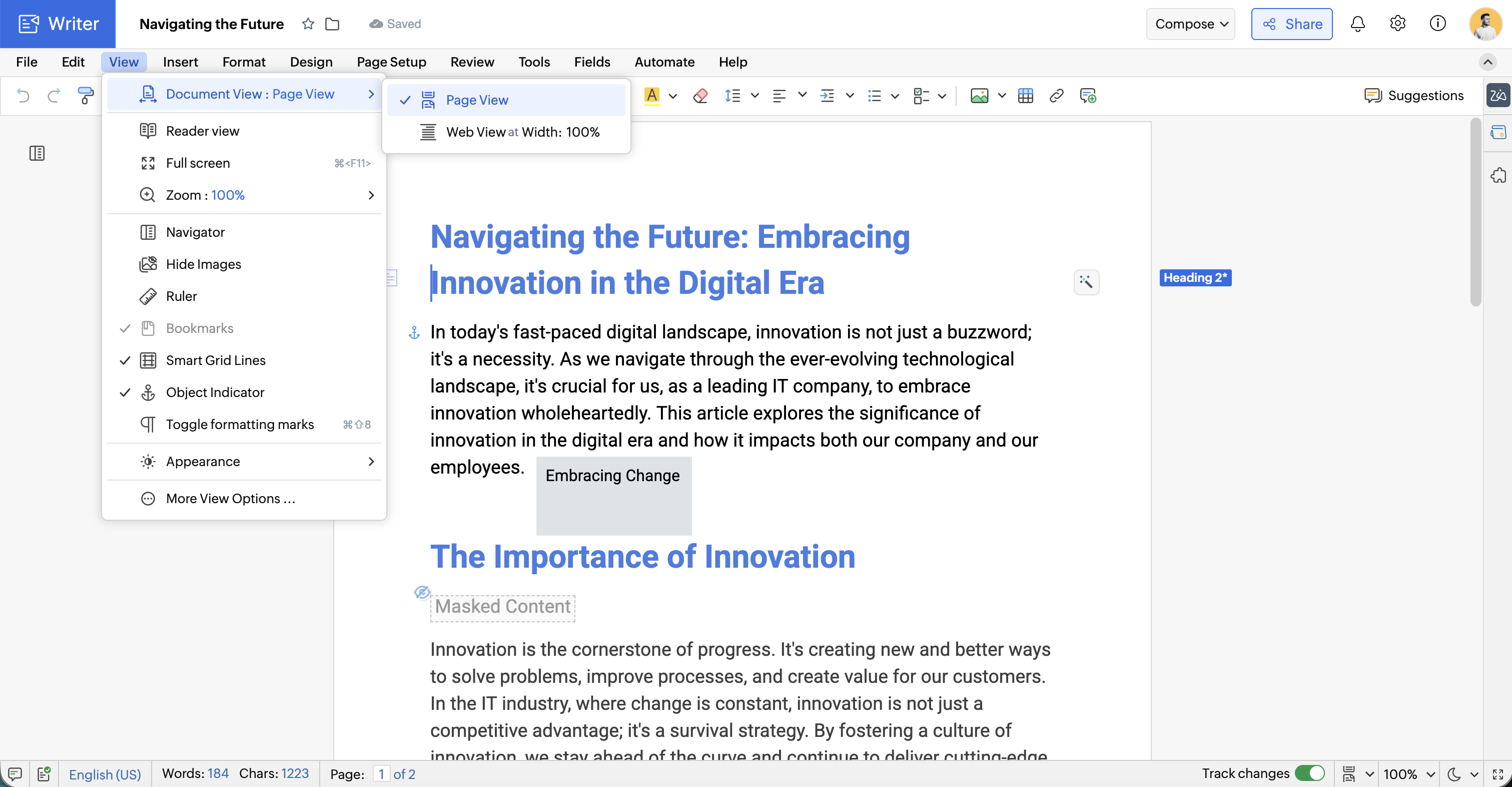The height and width of the screenshot is (787, 1512).
Task: Open the Suggestions panel
Action: point(1413,95)
